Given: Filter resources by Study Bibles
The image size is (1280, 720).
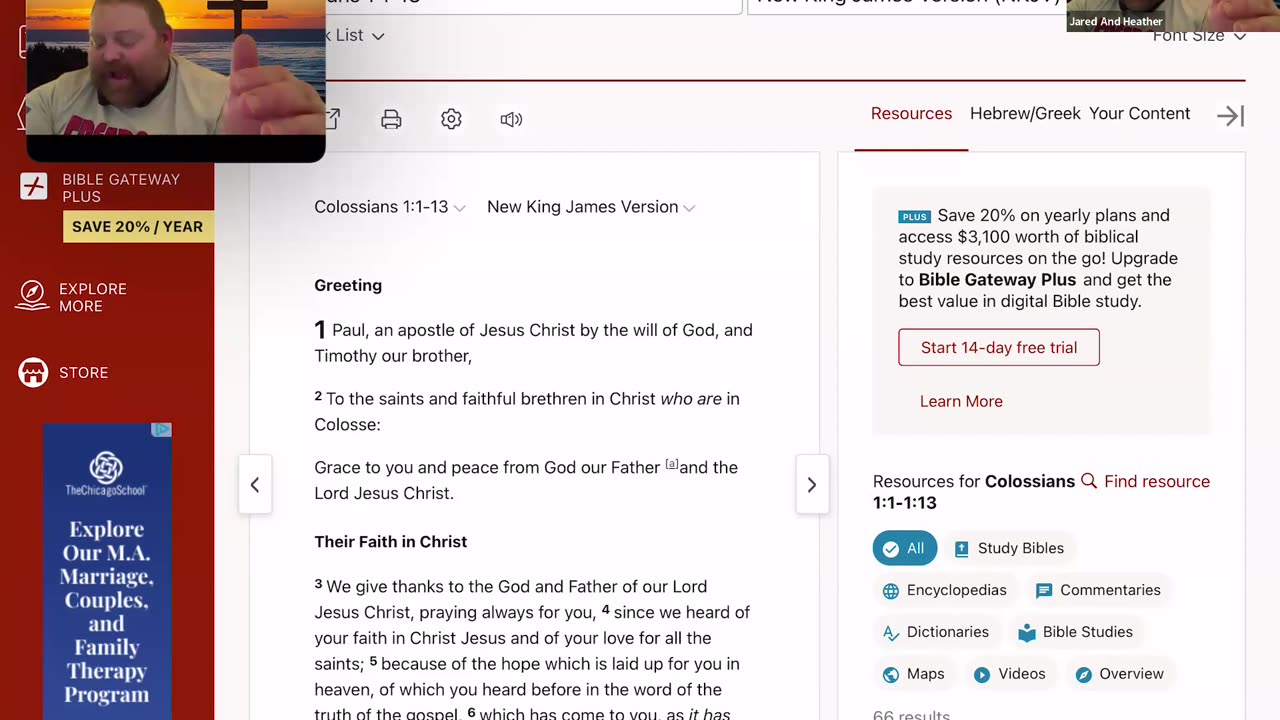Looking at the screenshot, I should (1009, 548).
